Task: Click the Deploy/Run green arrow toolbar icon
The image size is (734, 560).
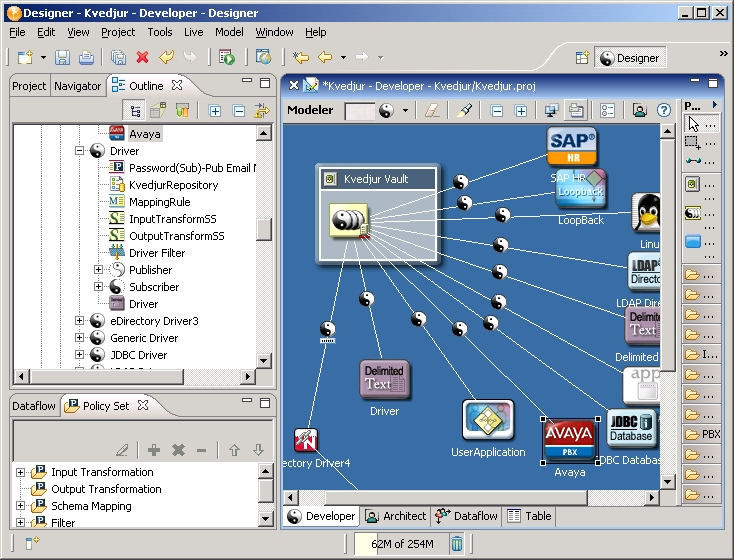Action: pyautogui.click(x=227, y=58)
